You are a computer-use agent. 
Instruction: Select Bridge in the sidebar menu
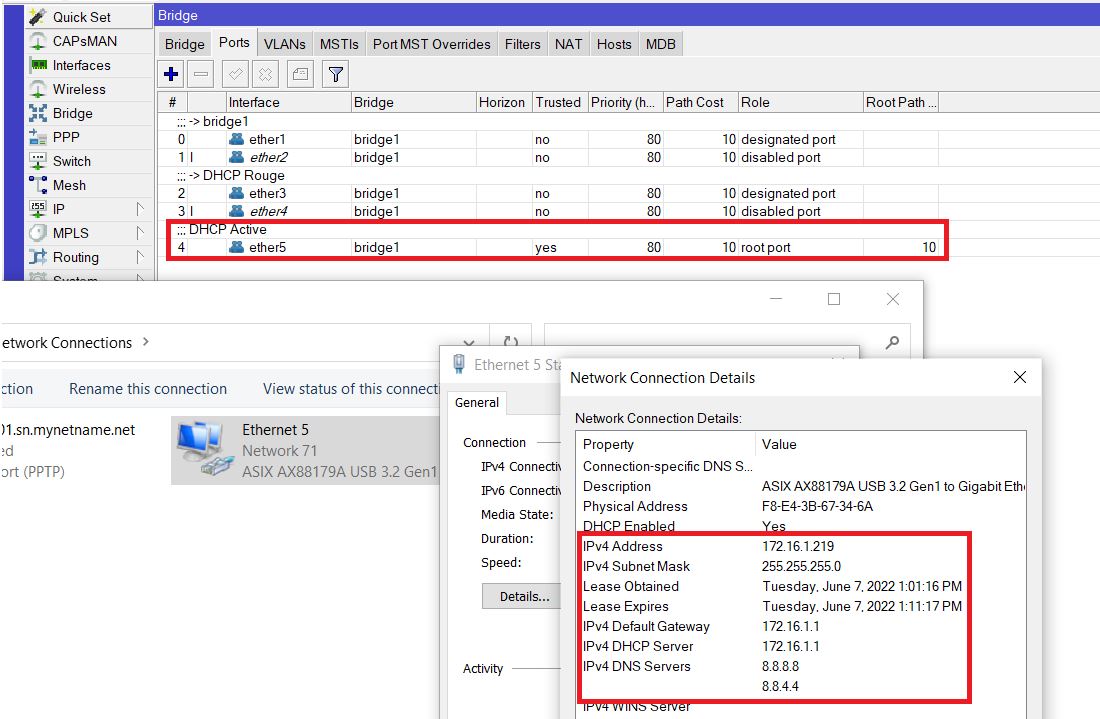point(89,113)
